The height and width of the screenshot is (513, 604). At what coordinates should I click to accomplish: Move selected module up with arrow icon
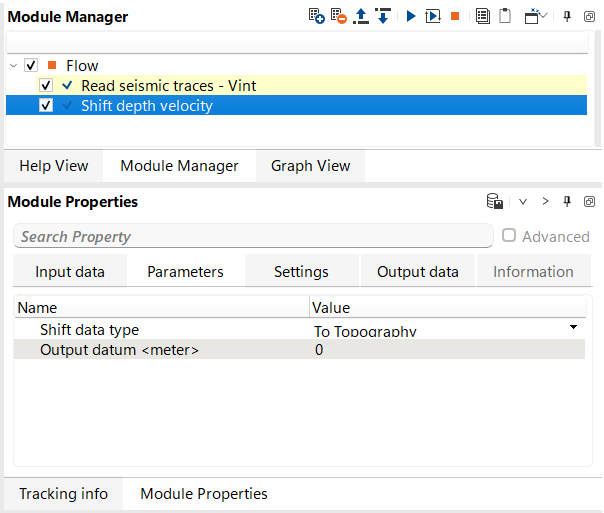pos(361,16)
